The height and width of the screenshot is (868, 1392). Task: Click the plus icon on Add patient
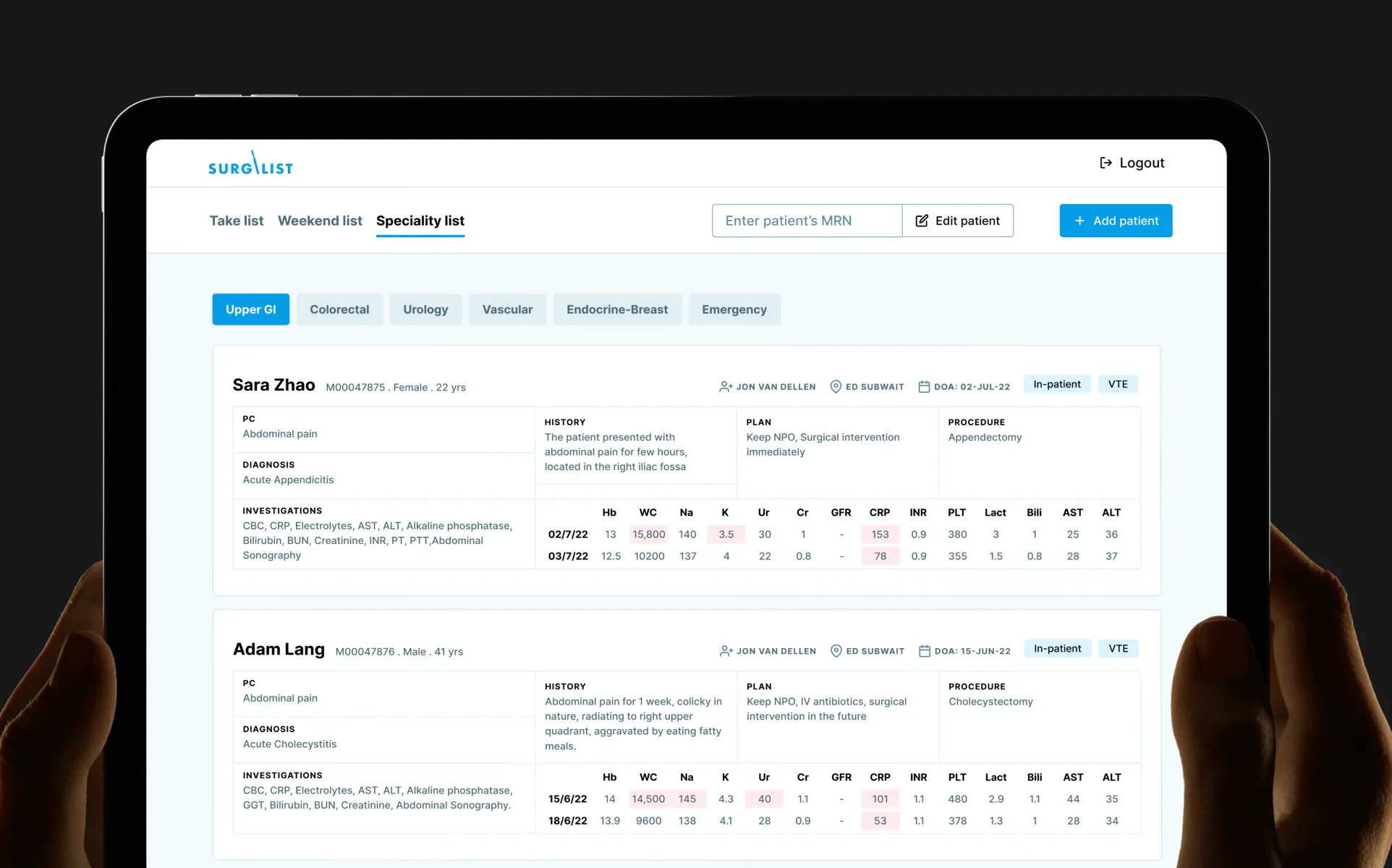tap(1079, 221)
